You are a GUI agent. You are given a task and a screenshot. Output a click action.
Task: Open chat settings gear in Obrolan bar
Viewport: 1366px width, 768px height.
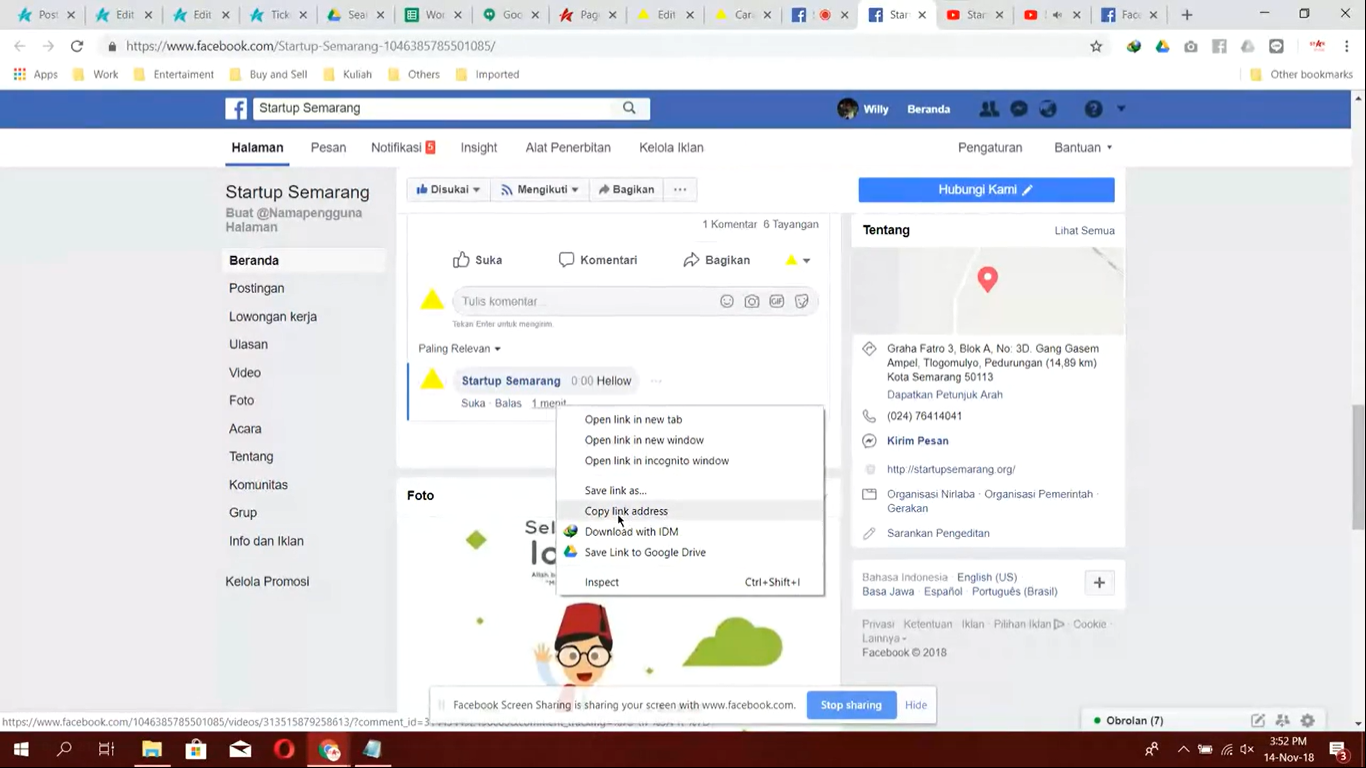point(1307,720)
